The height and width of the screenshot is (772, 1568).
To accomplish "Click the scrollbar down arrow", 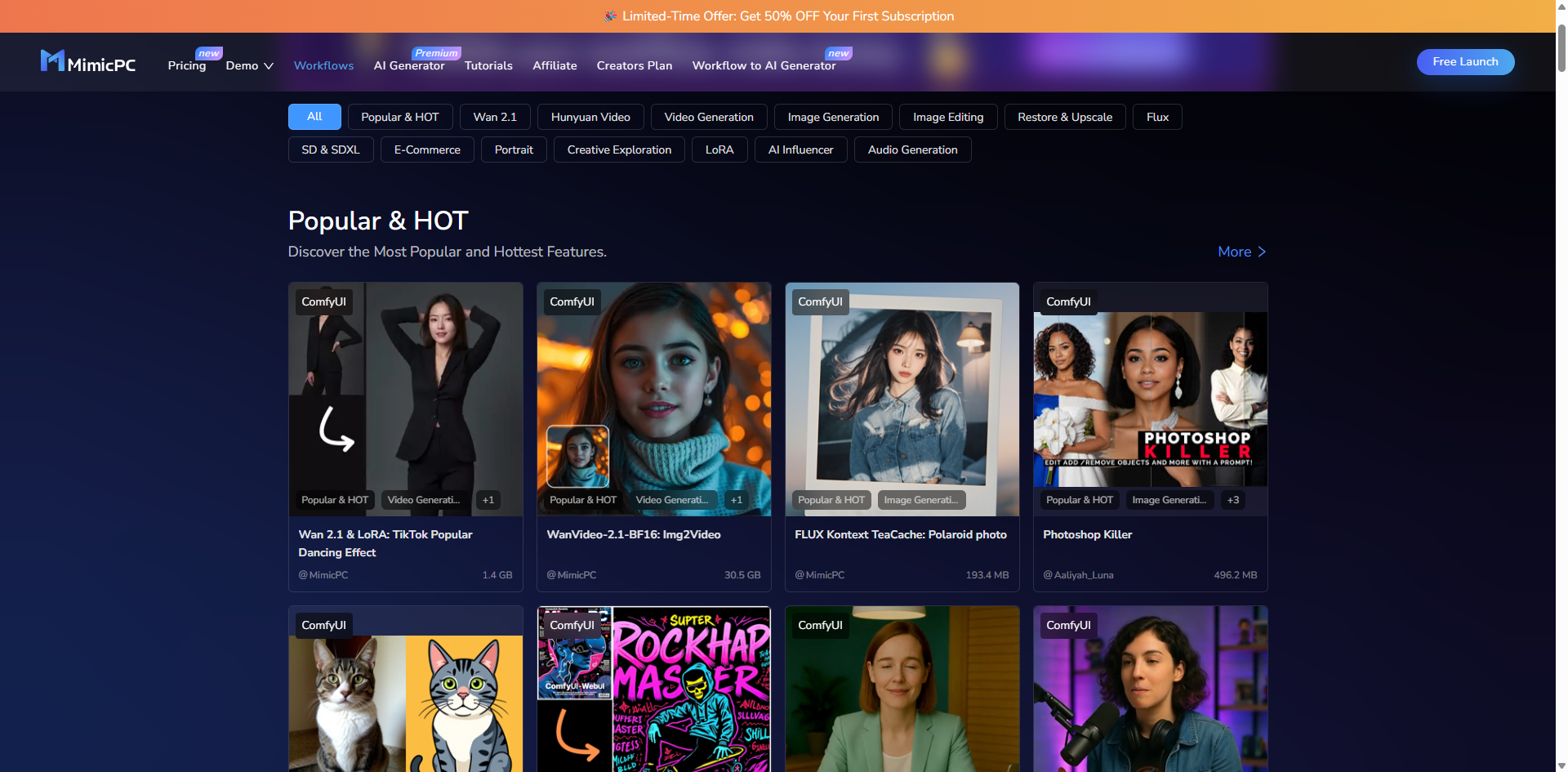I will [x=1561, y=765].
